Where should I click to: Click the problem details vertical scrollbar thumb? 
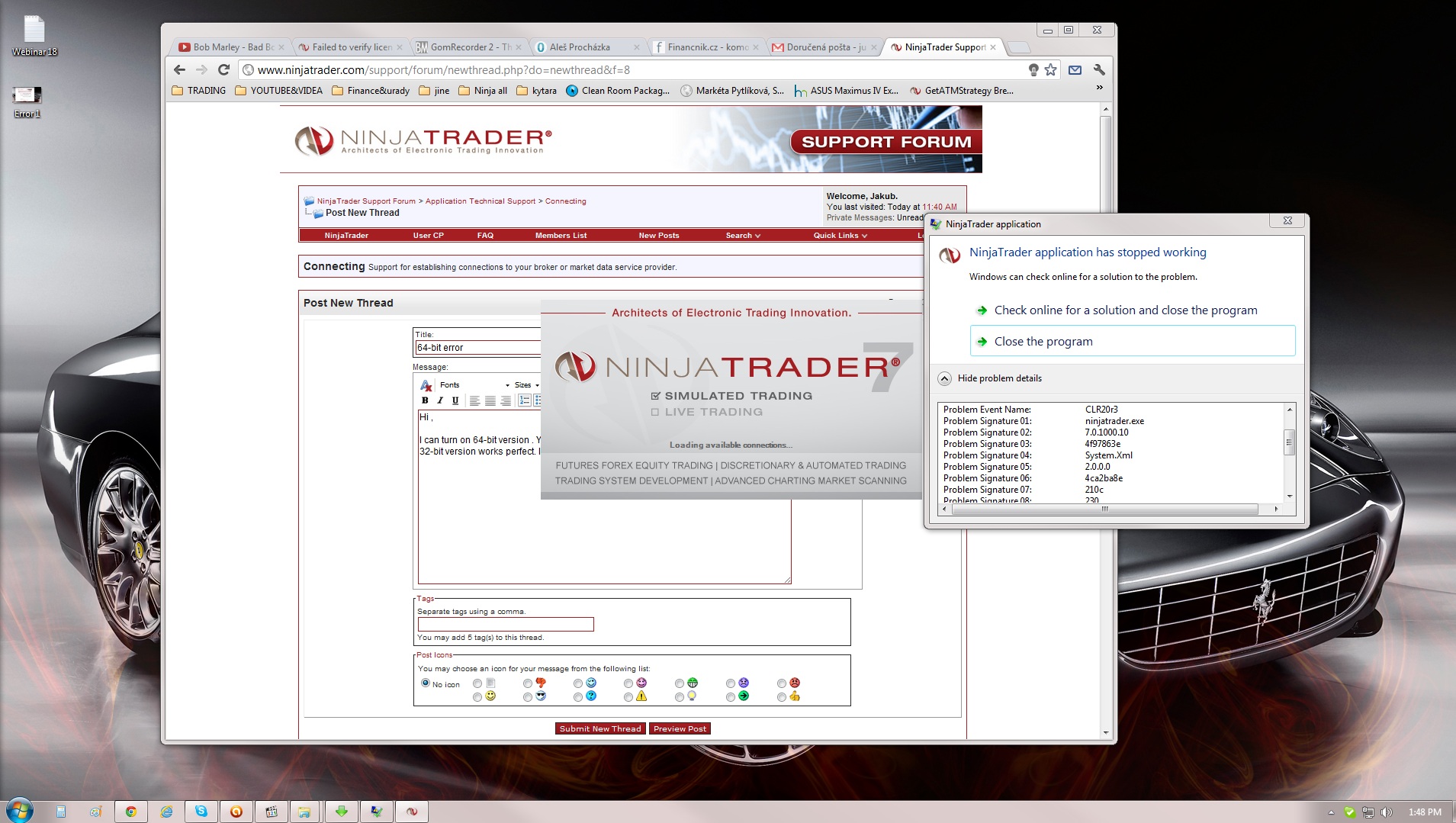point(1290,442)
